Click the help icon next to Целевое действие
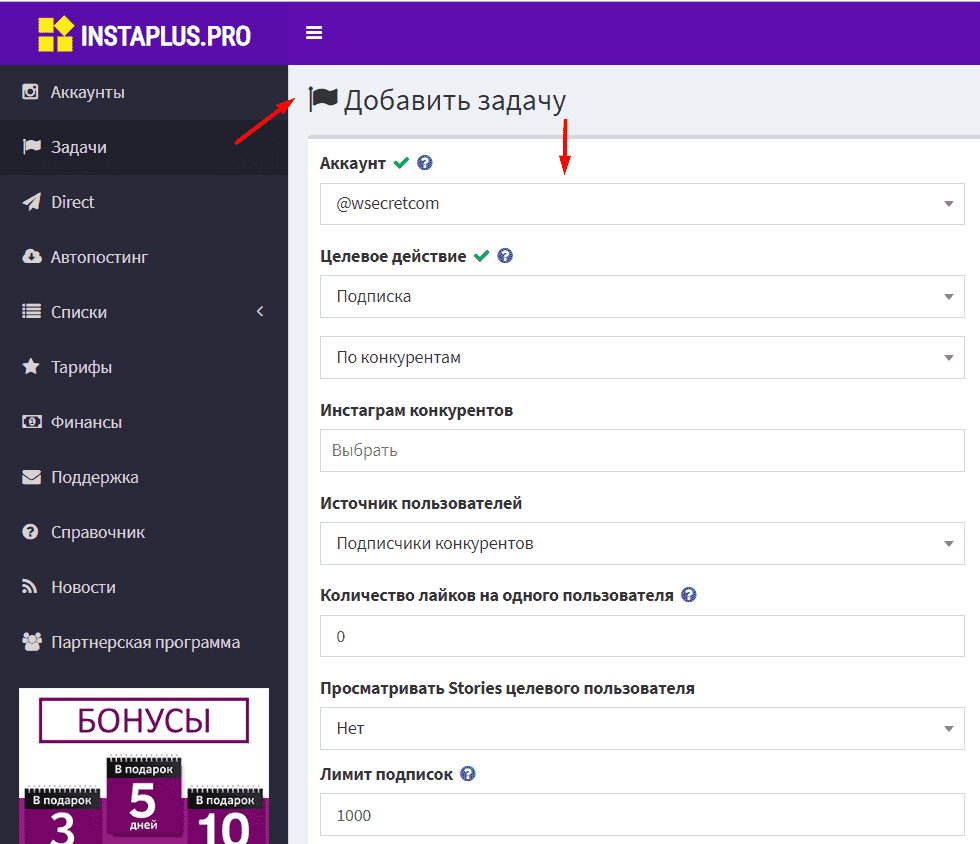The width and height of the screenshot is (980, 844). pos(505,256)
